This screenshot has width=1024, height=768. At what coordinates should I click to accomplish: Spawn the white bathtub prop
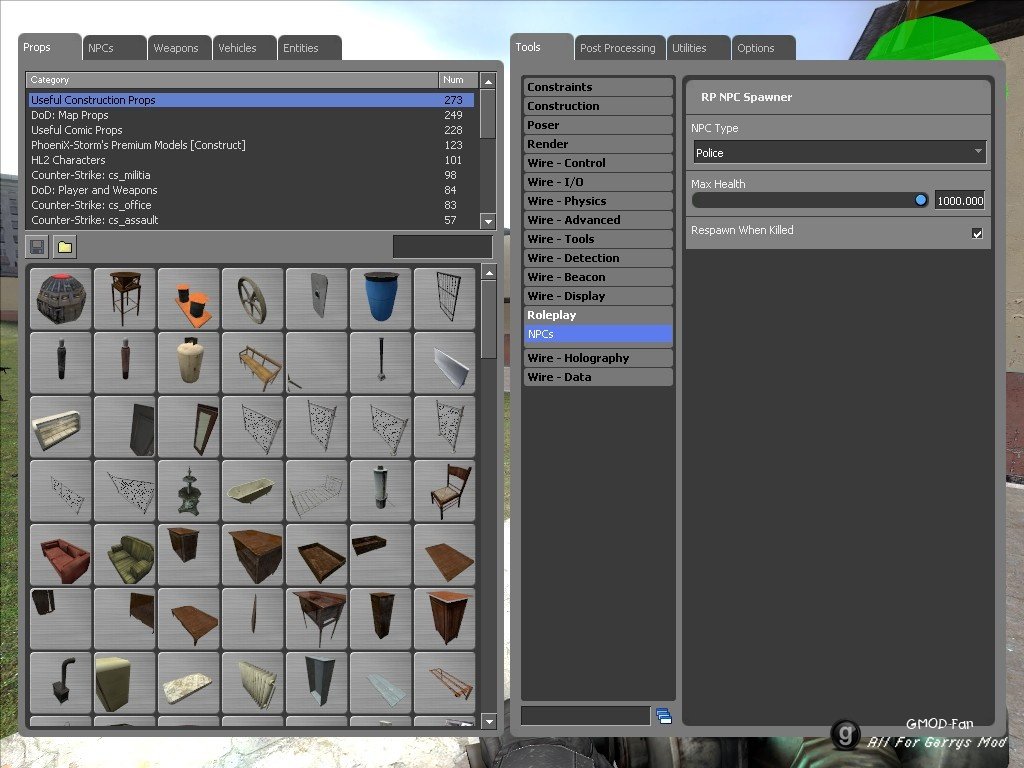click(253, 490)
